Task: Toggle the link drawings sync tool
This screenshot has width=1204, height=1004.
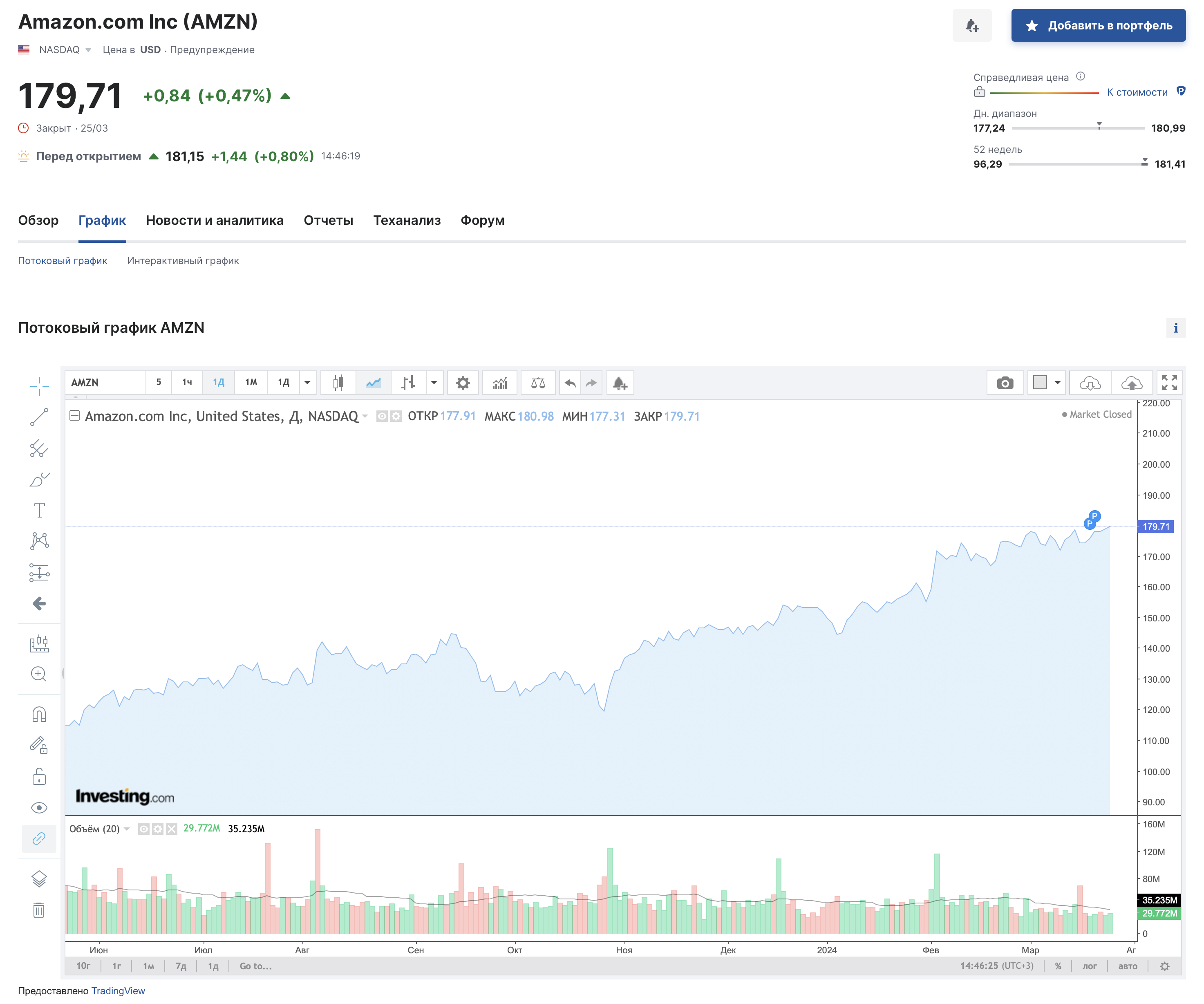Action: 39,838
